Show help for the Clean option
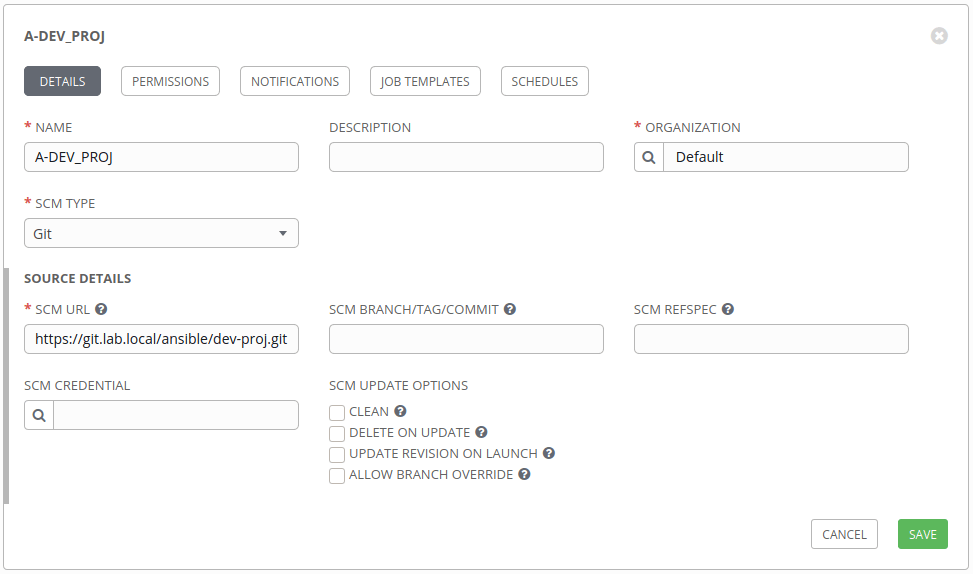The height and width of the screenshot is (574, 973). coord(401,411)
